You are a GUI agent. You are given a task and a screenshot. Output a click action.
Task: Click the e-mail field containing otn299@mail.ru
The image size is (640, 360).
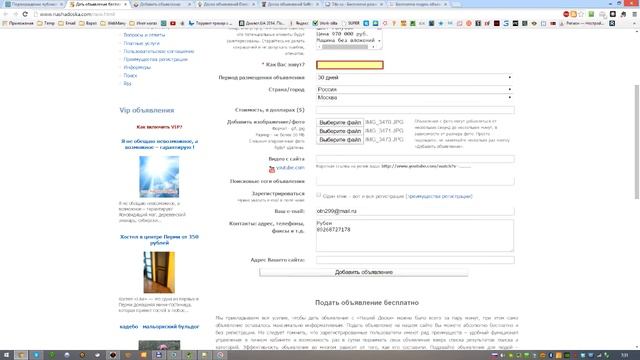[415, 211]
